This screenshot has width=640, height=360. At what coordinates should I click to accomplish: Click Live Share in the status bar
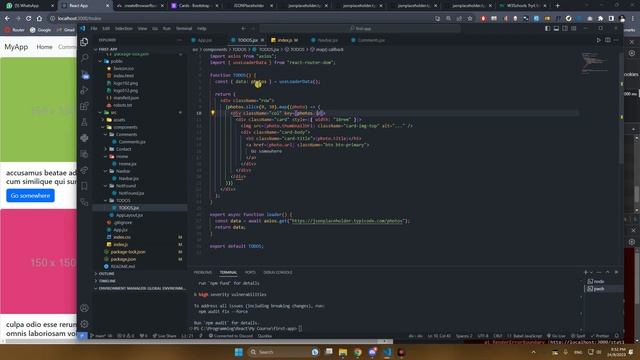[x=164, y=336]
